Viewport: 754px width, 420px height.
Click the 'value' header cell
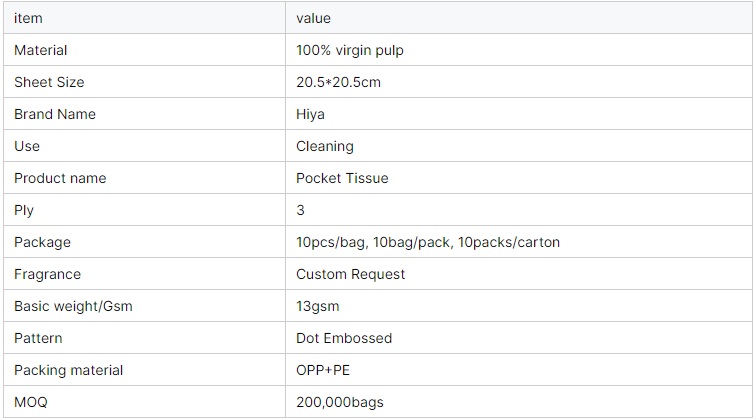click(x=519, y=18)
